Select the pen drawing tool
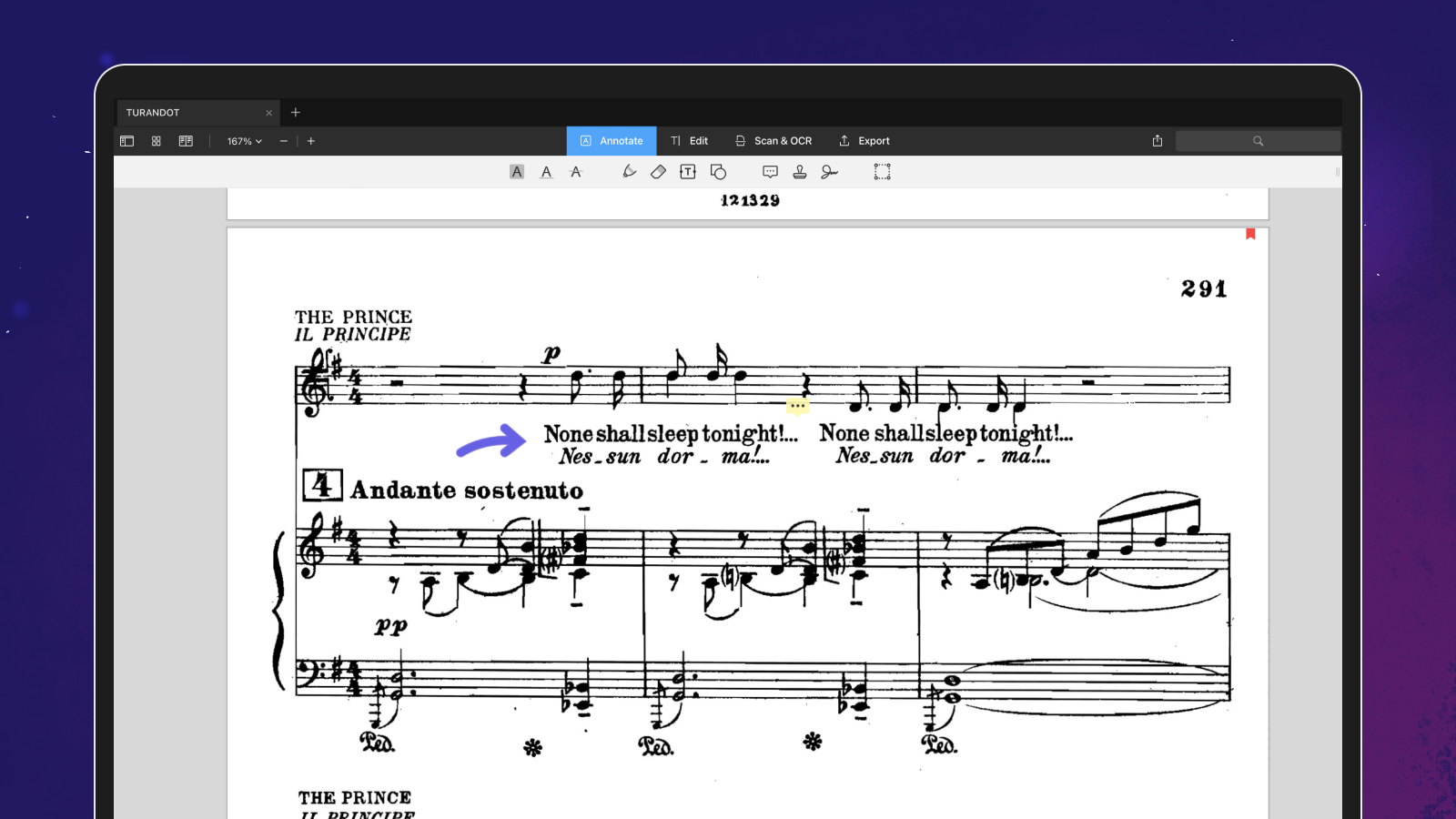This screenshot has width=1456, height=819. [629, 172]
